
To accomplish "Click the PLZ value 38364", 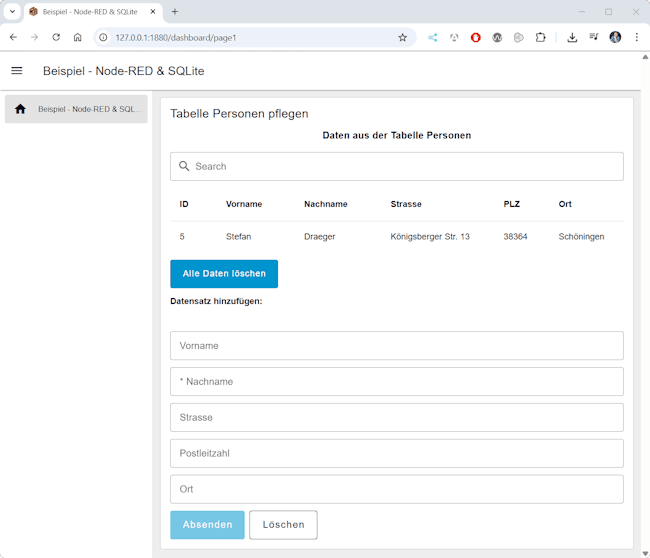I will click(515, 237).
